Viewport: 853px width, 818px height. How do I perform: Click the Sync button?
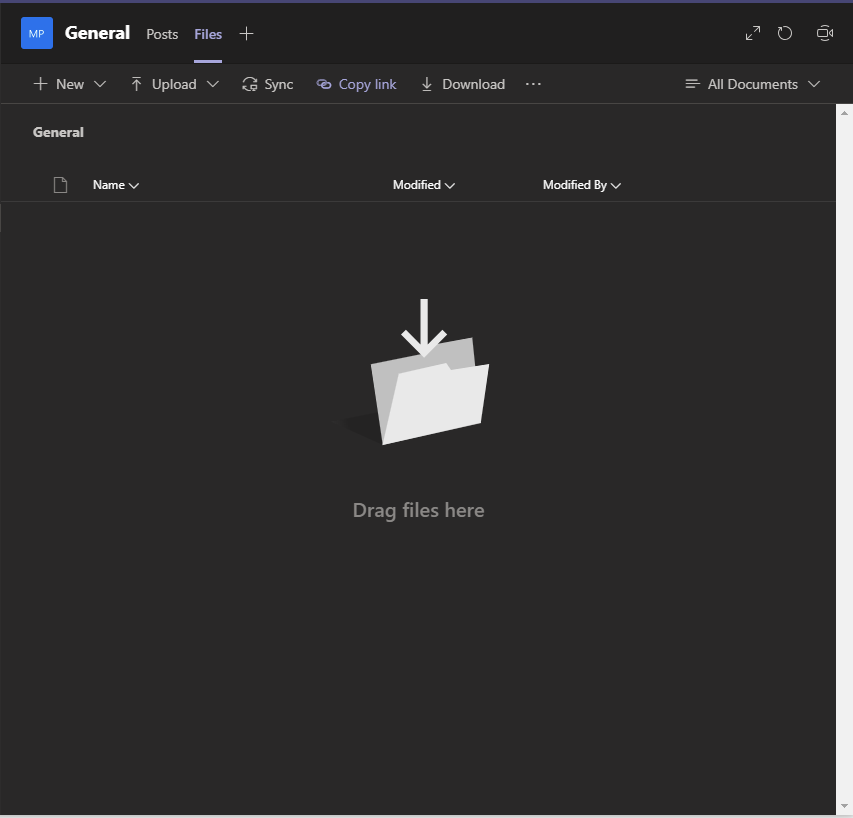coord(268,84)
